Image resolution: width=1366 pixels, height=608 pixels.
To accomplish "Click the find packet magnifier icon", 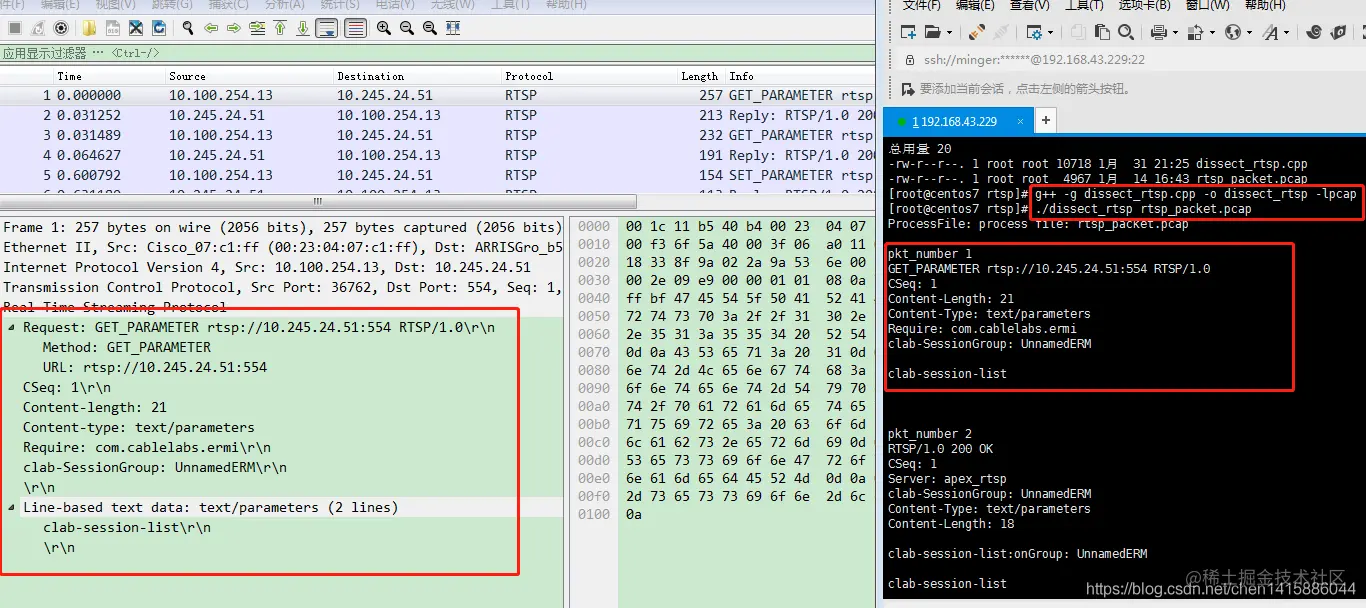I will 188,28.
